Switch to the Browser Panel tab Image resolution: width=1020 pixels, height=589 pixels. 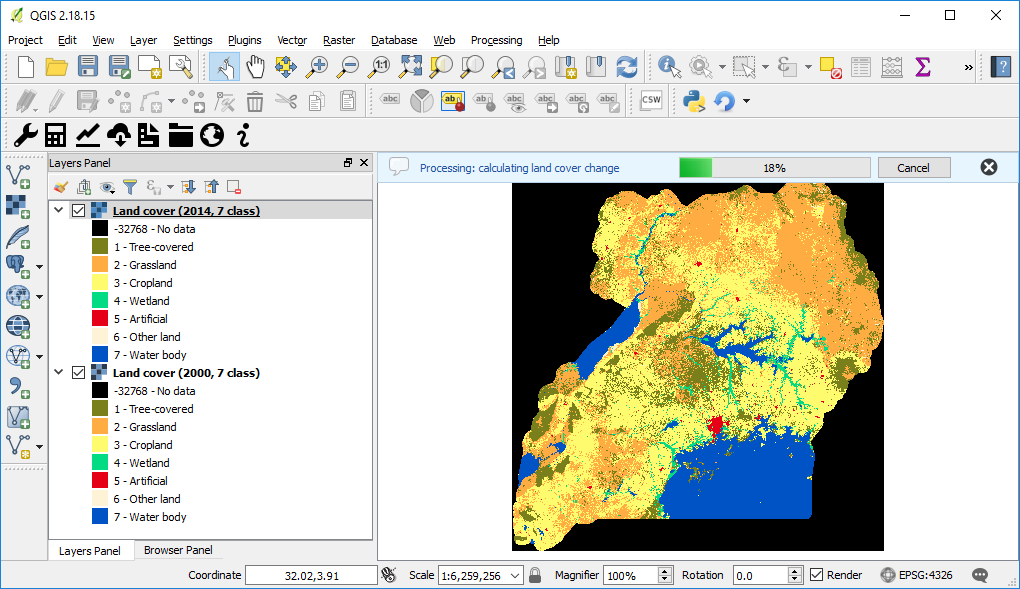tap(177, 550)
